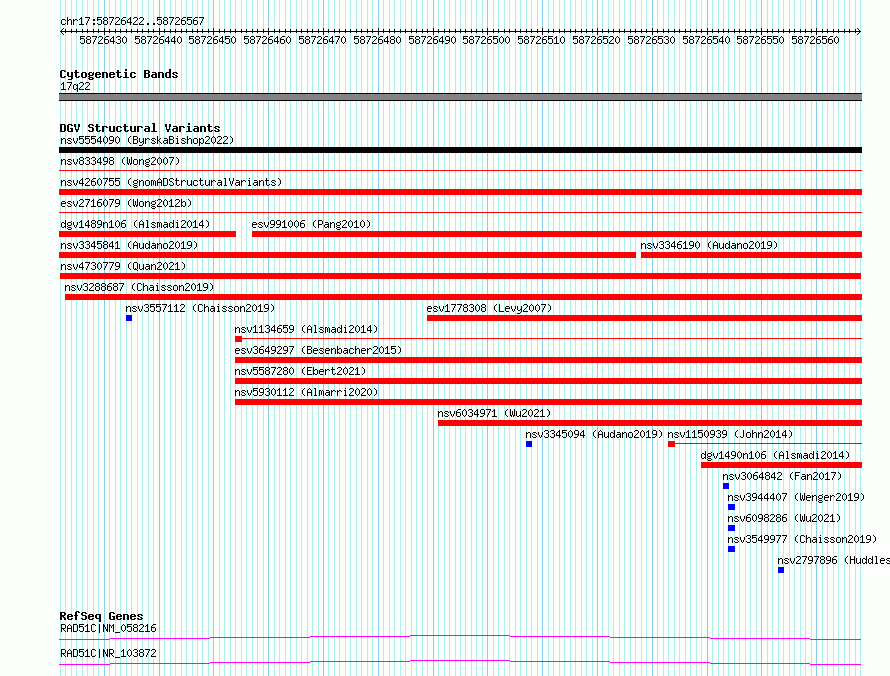Select nsv4730779 (Quan2021) variant label
This screenshot has height=676, width=890.
coord(123,266)
